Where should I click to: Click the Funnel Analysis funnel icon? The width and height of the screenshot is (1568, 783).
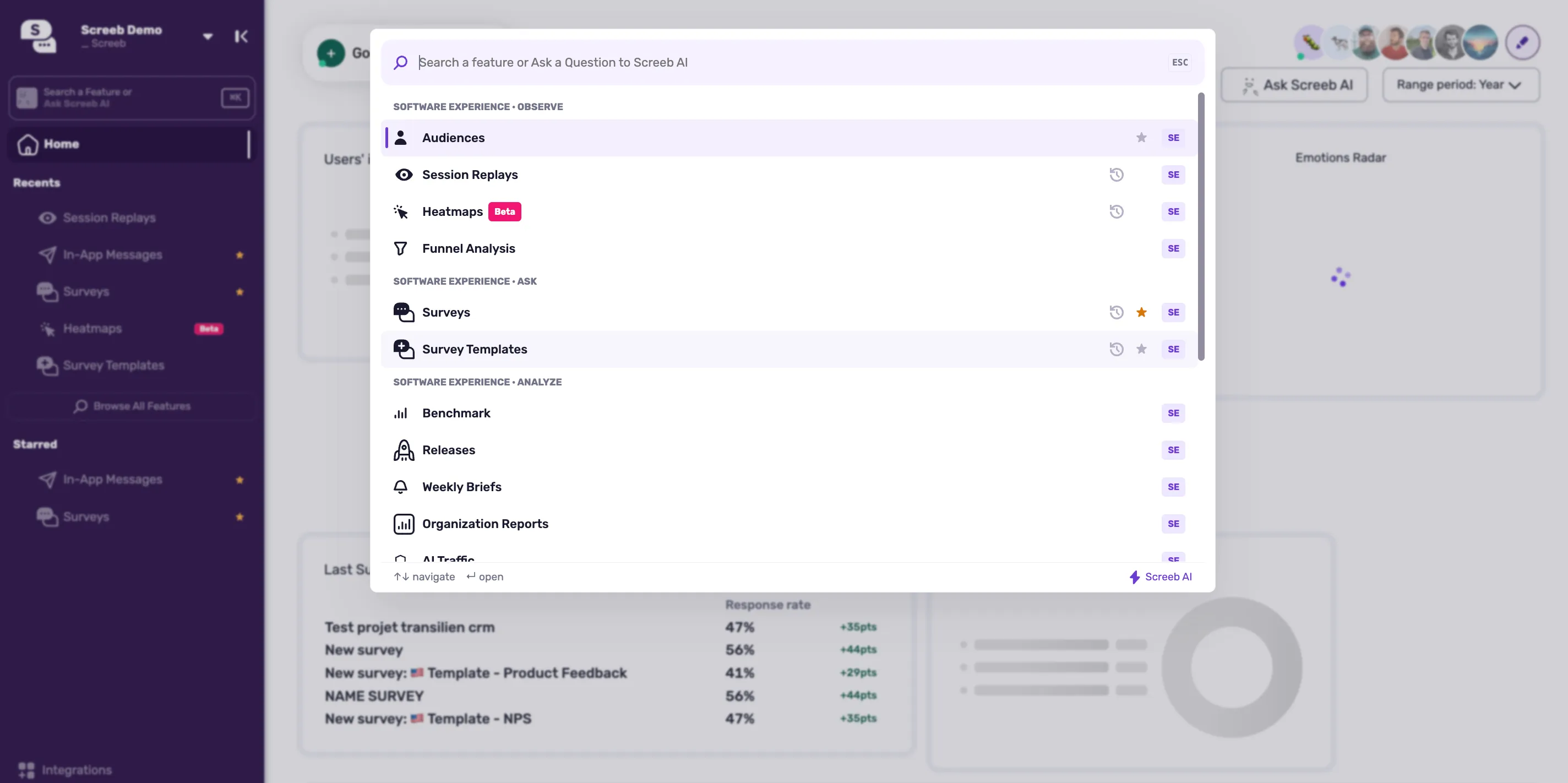(400, 248)
